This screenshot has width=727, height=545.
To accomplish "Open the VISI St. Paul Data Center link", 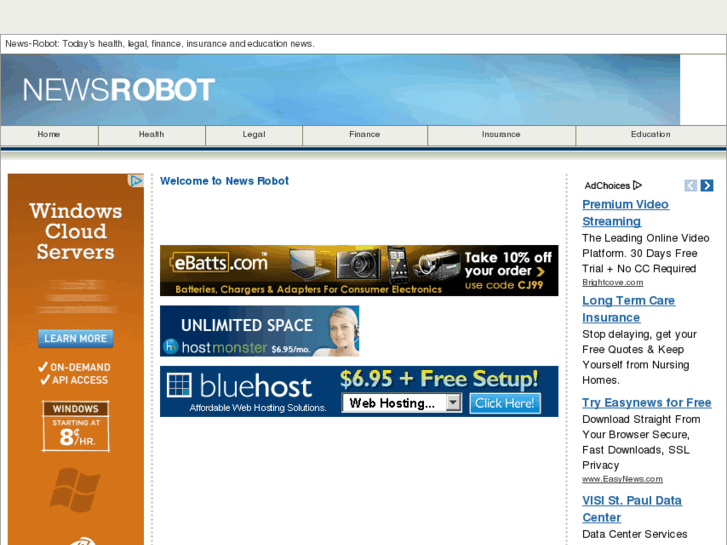I will [x=632, y=509].
